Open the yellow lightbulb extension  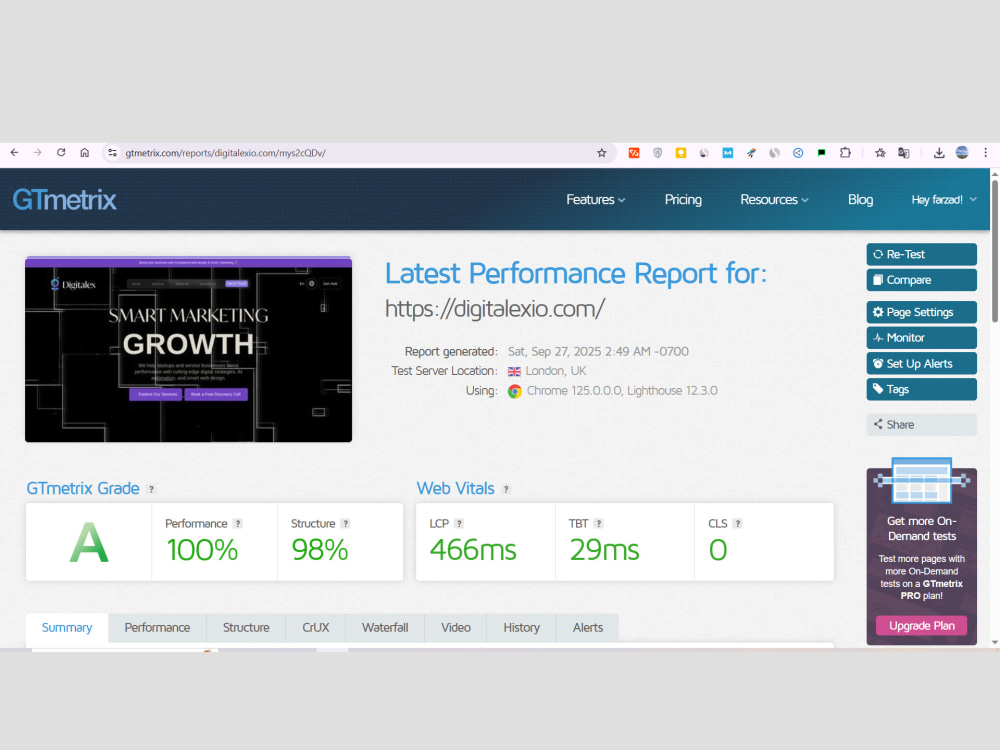pos(681,153)
